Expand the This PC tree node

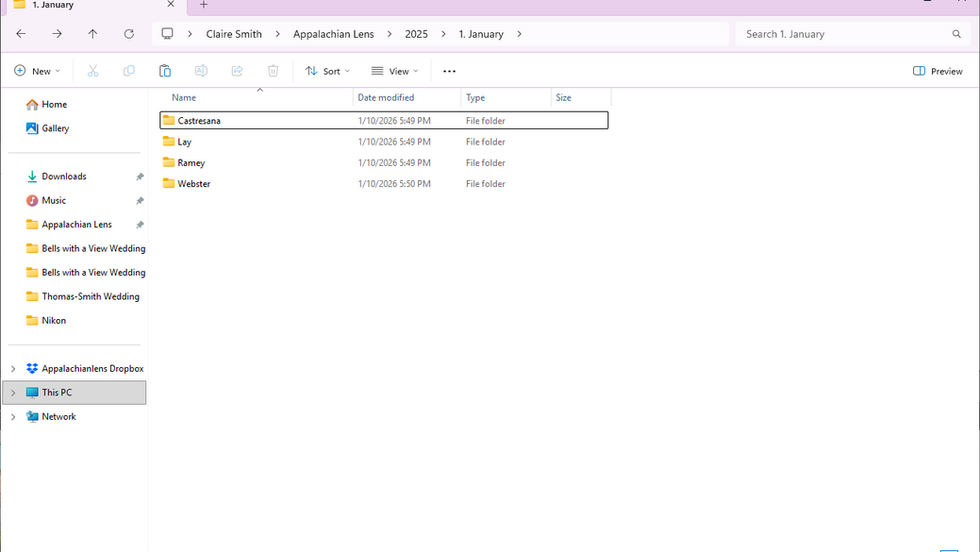[13, 393]
